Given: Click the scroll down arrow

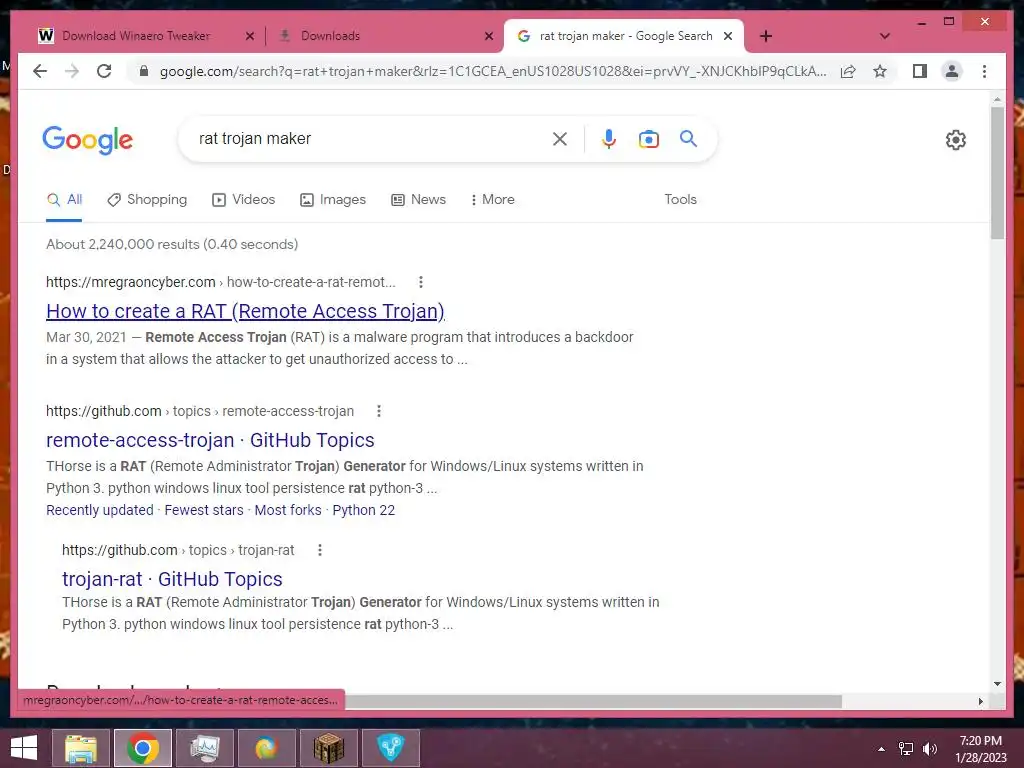Looking at the screenshot, I should 997,684.
